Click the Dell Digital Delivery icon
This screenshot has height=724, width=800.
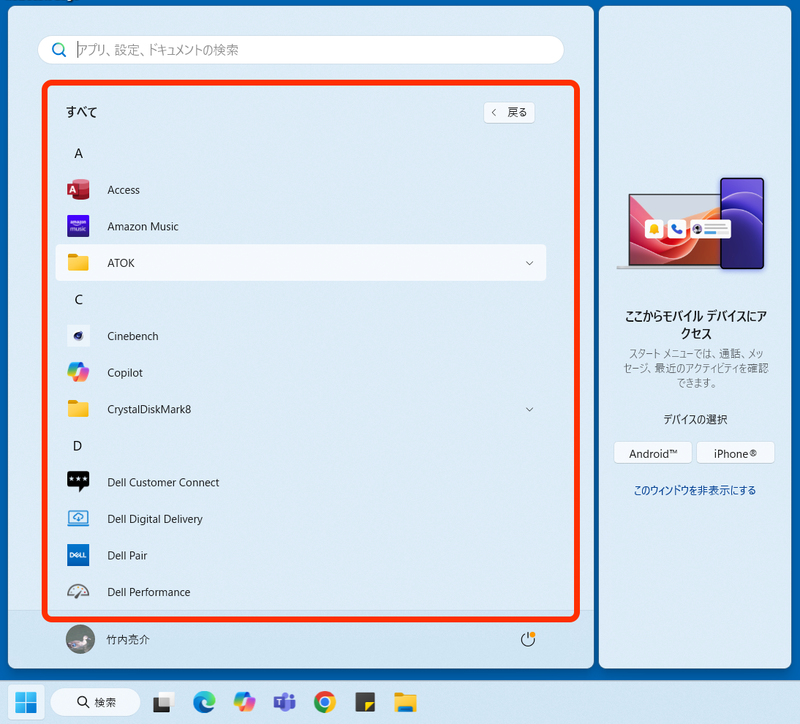point(78,518)
